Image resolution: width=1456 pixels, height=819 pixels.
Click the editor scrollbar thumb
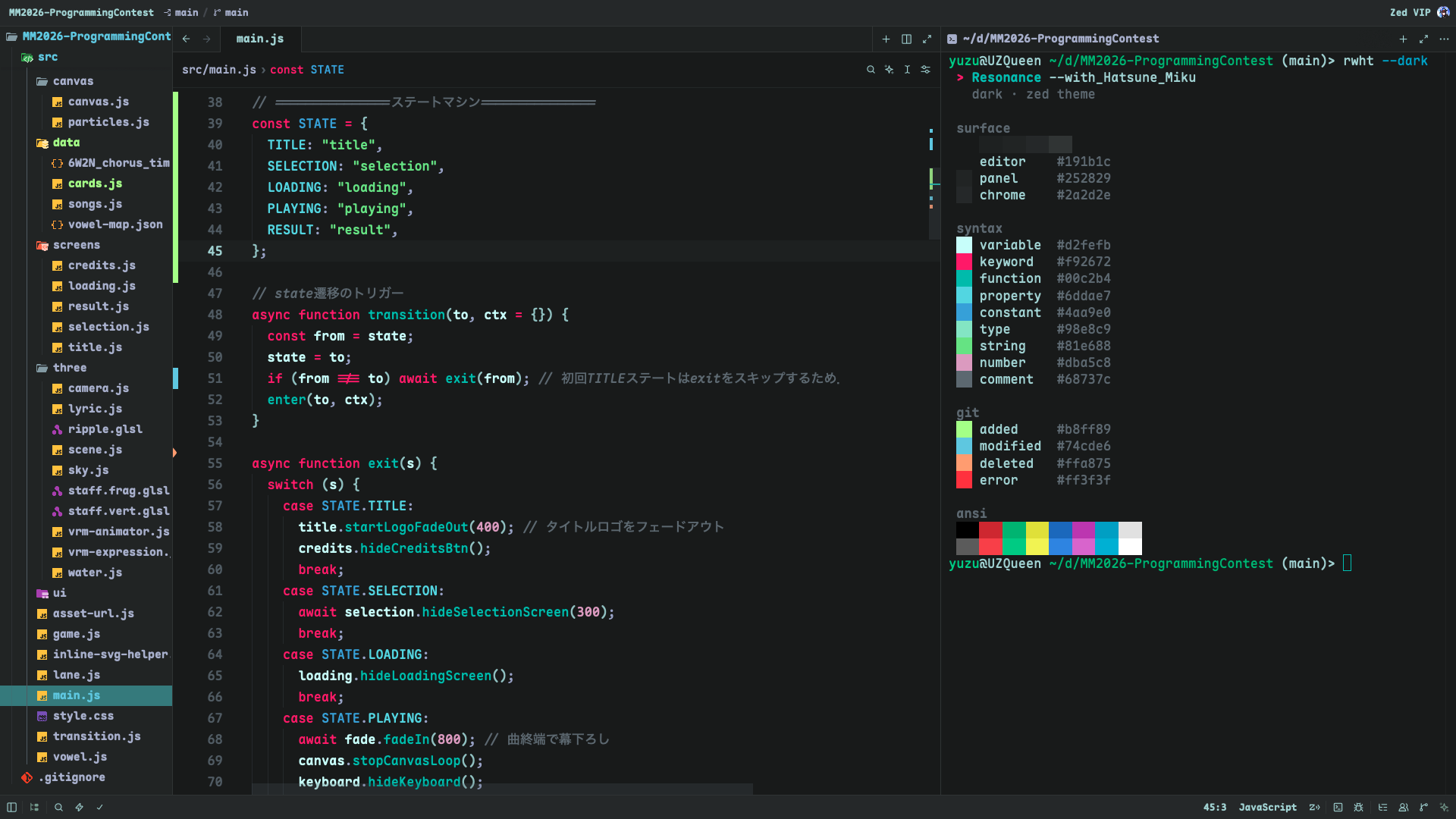[x=934, y=203]
